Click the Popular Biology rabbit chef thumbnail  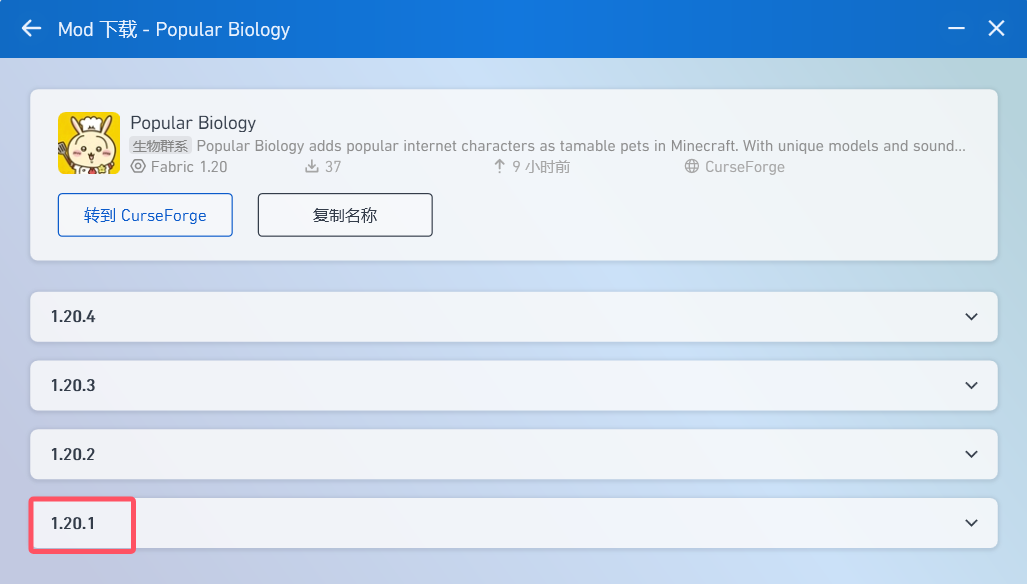pos(89,143)
